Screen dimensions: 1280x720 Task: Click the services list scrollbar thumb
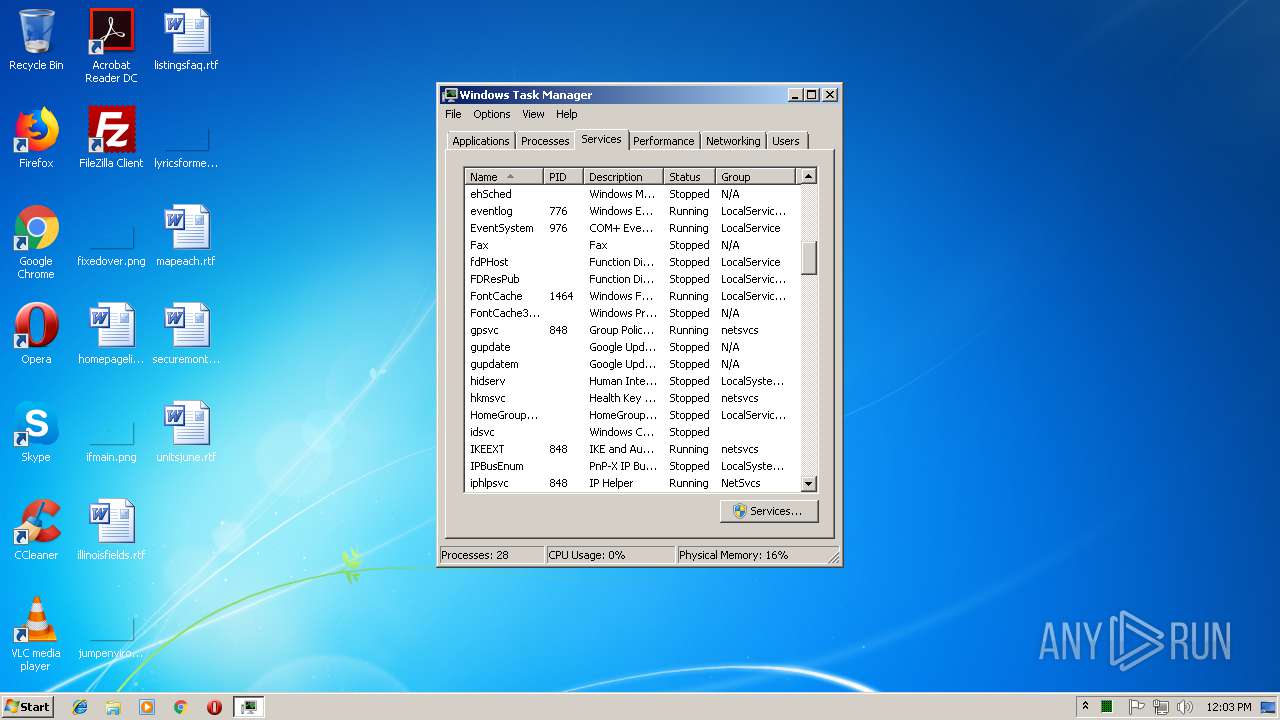pyautogui.click(x=809, y=258)
